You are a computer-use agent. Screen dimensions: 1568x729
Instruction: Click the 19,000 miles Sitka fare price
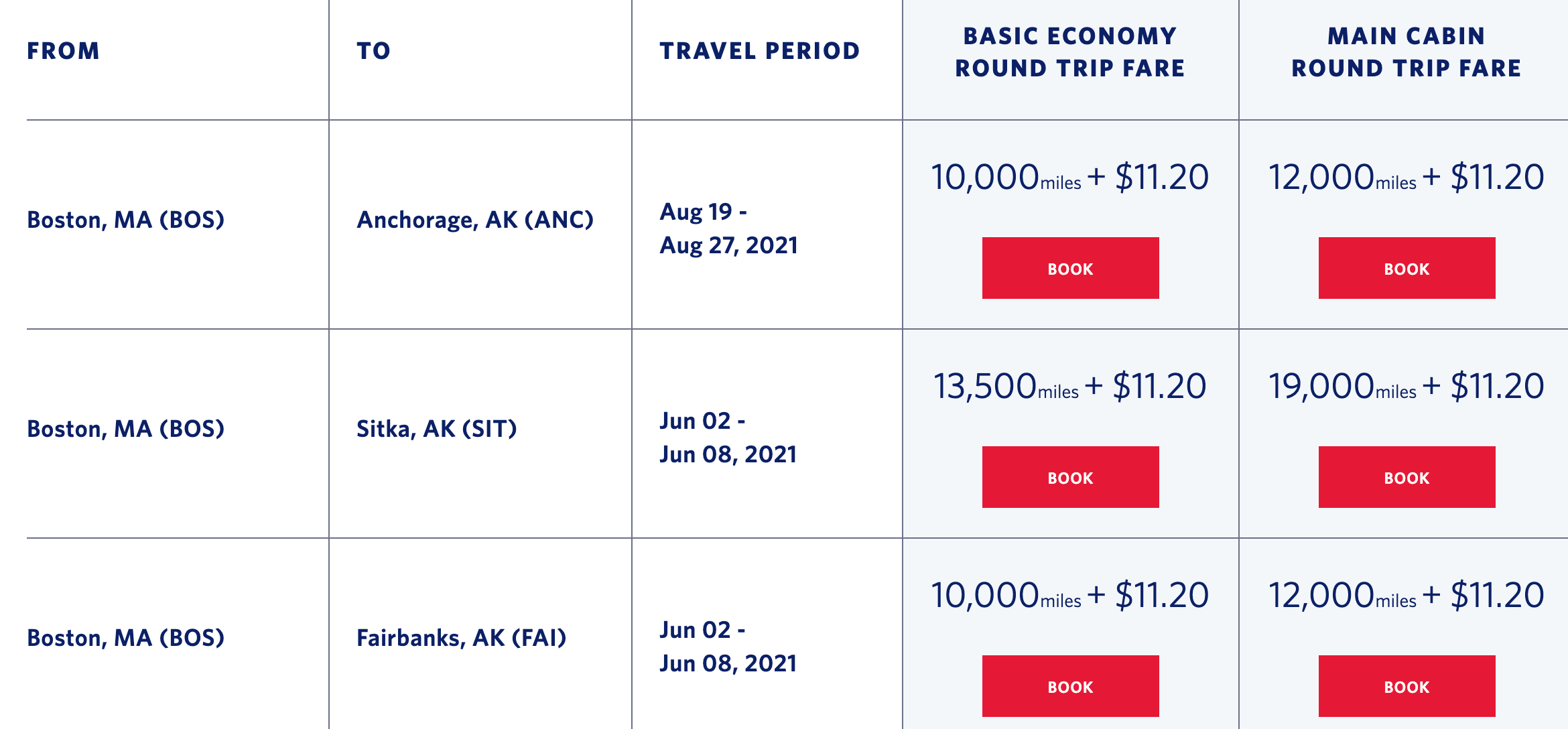click(x=1406, y=387)
